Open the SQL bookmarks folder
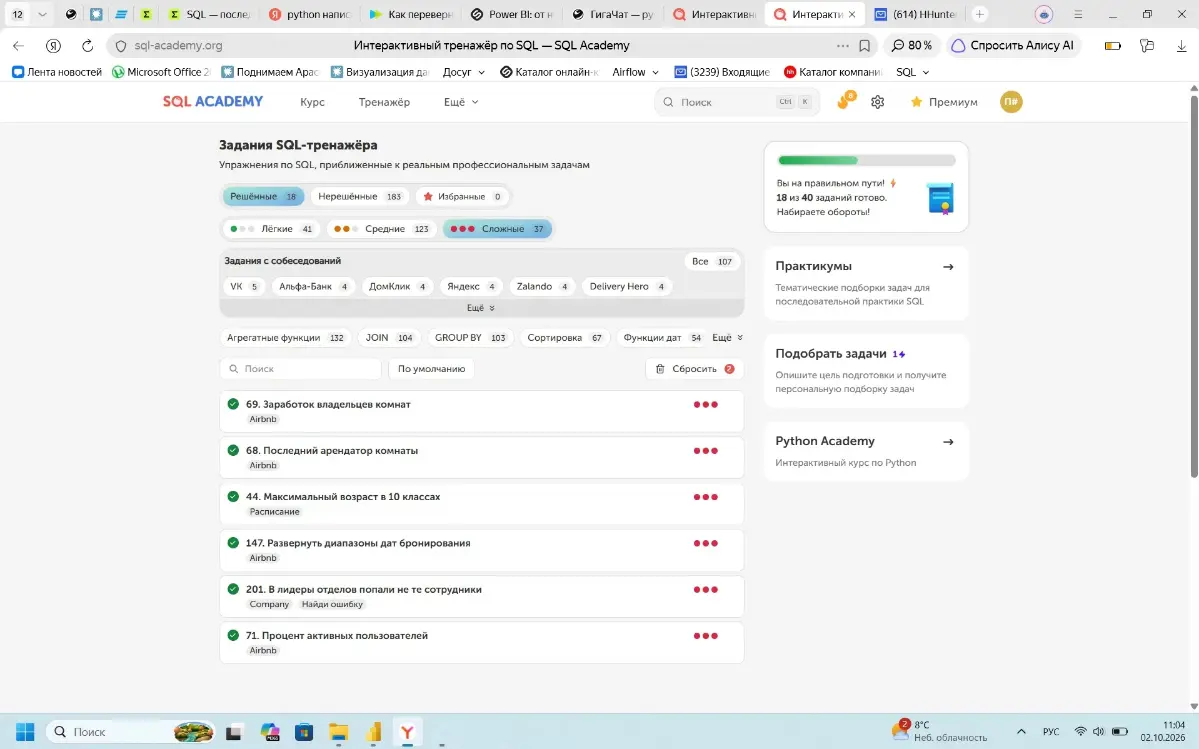The width and height of the screenshot is (1199, 749). coord(912,72)
